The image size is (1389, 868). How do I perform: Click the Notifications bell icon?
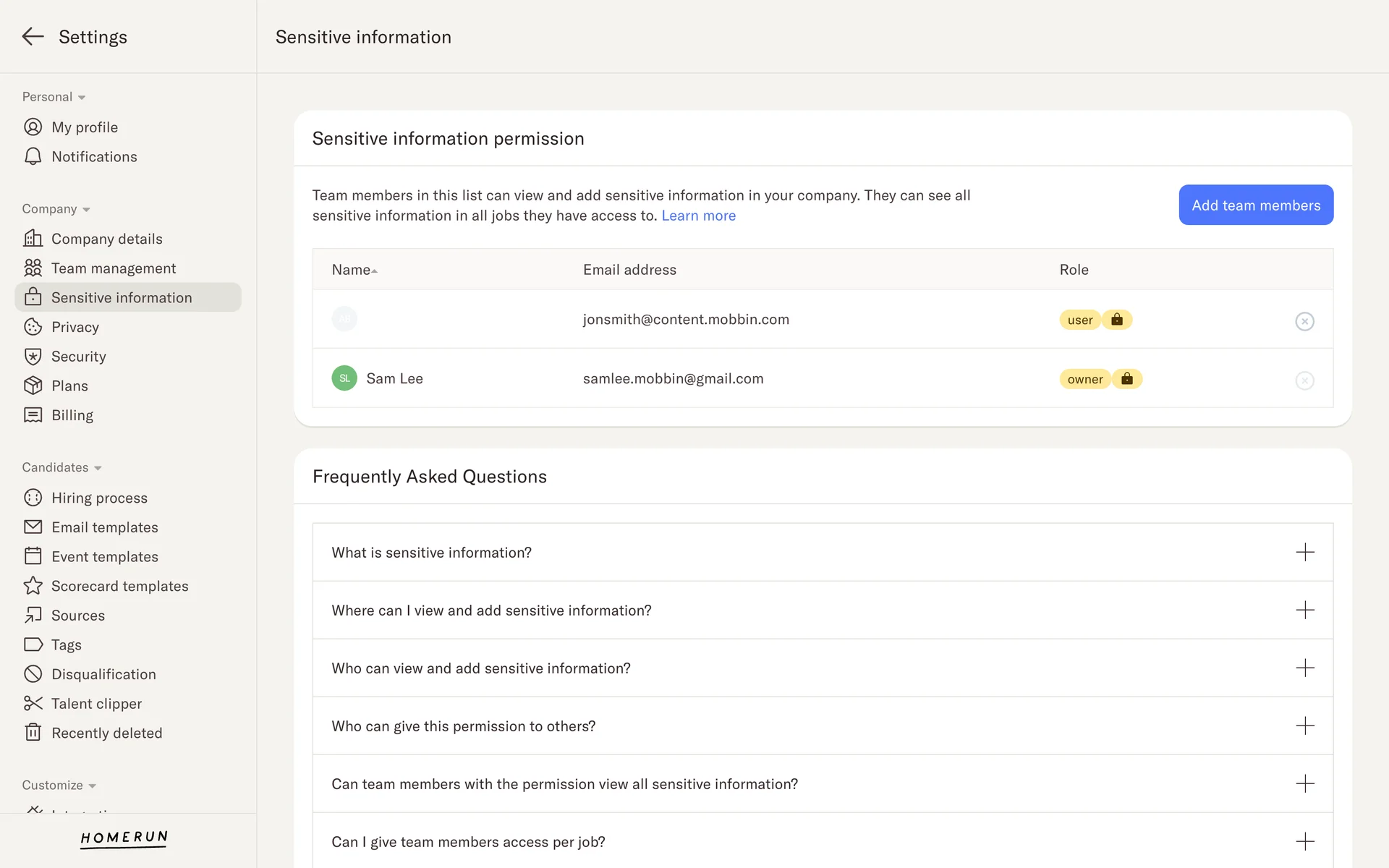[x=33, y=157]
